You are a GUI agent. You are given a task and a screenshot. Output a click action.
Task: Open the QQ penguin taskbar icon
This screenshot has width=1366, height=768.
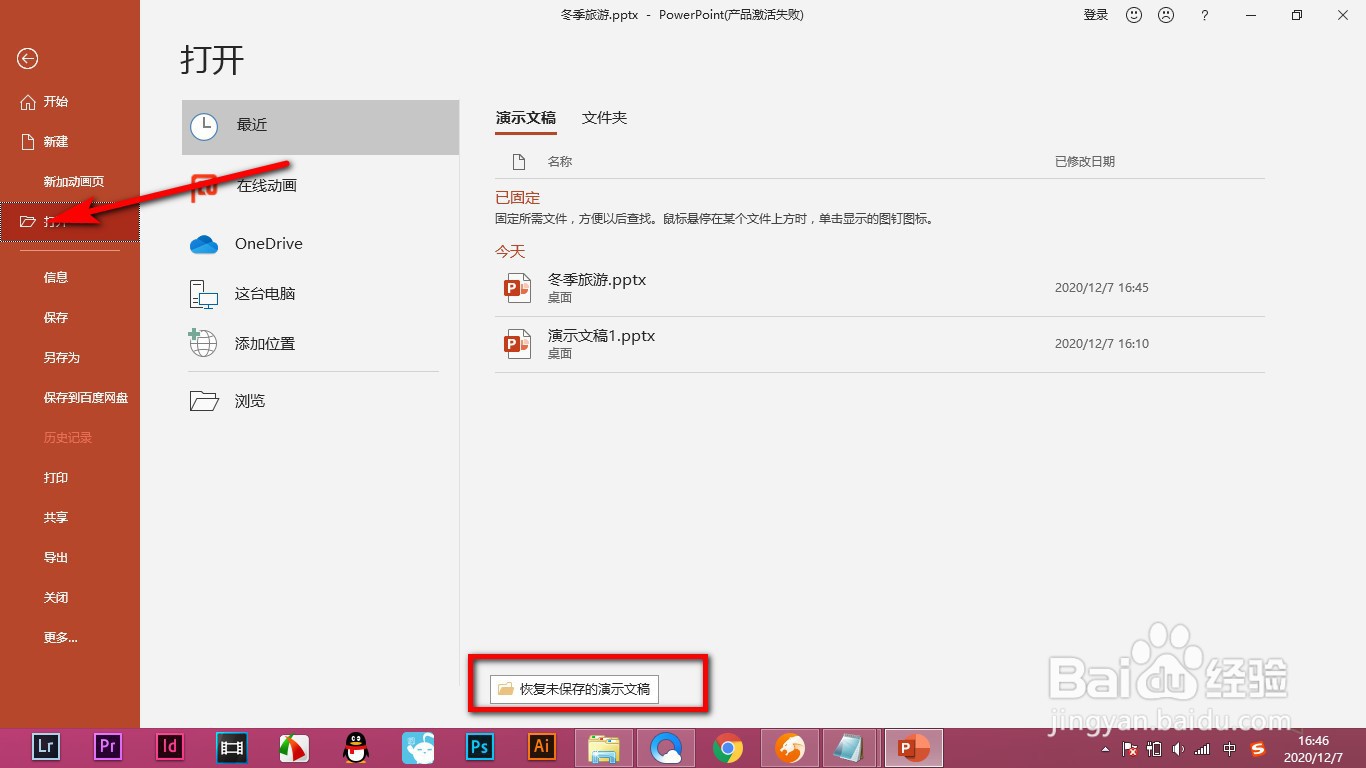click(x=355, y=748)
